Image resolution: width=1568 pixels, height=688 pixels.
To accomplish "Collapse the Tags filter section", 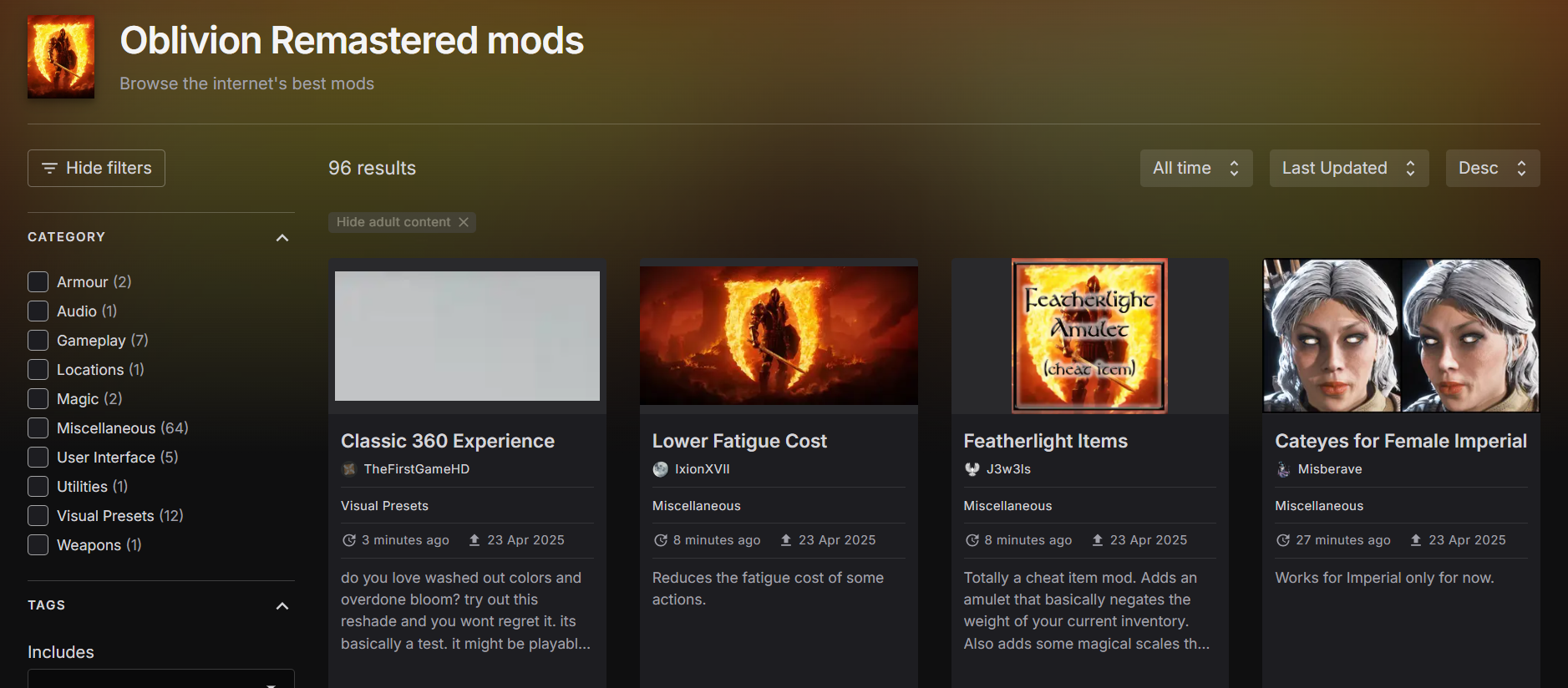I will (282, 606).
